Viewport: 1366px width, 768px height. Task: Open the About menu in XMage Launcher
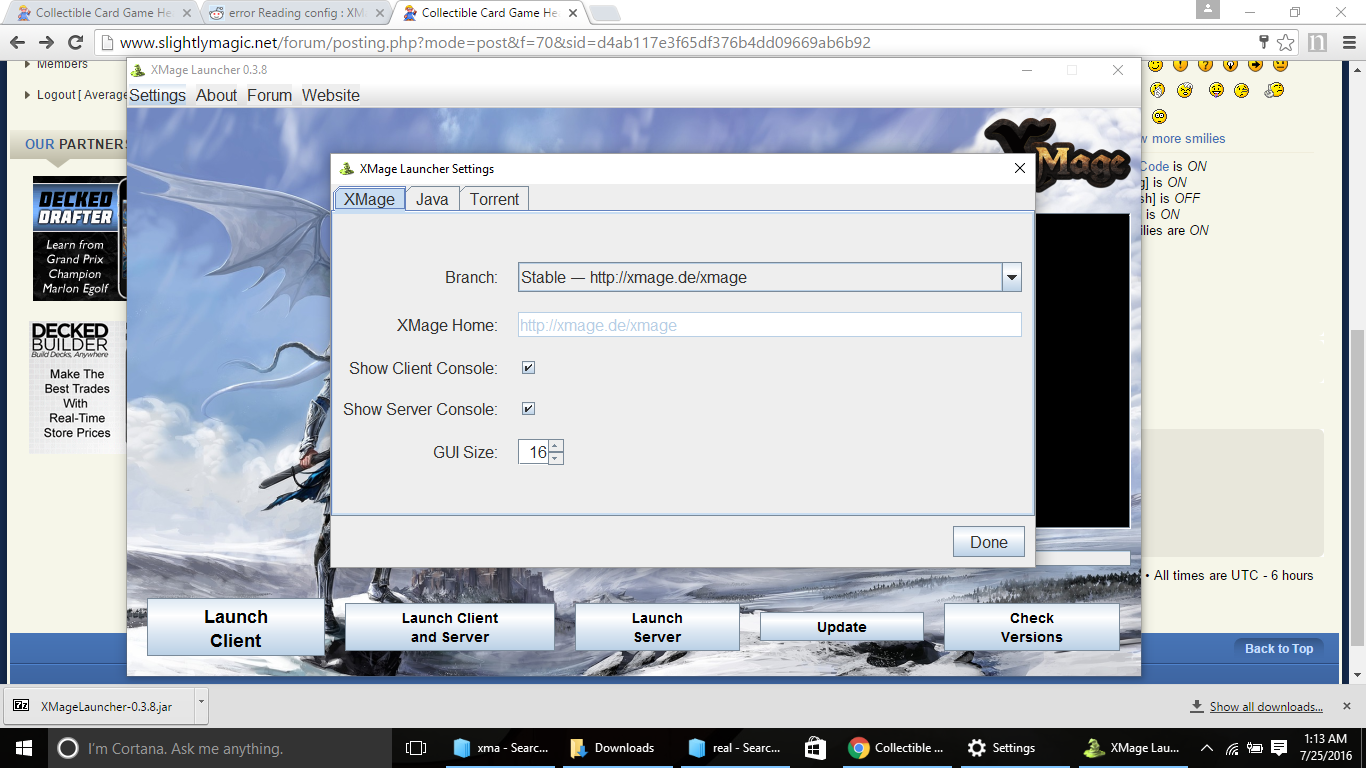pyautogui.click(x=216, y=95)
